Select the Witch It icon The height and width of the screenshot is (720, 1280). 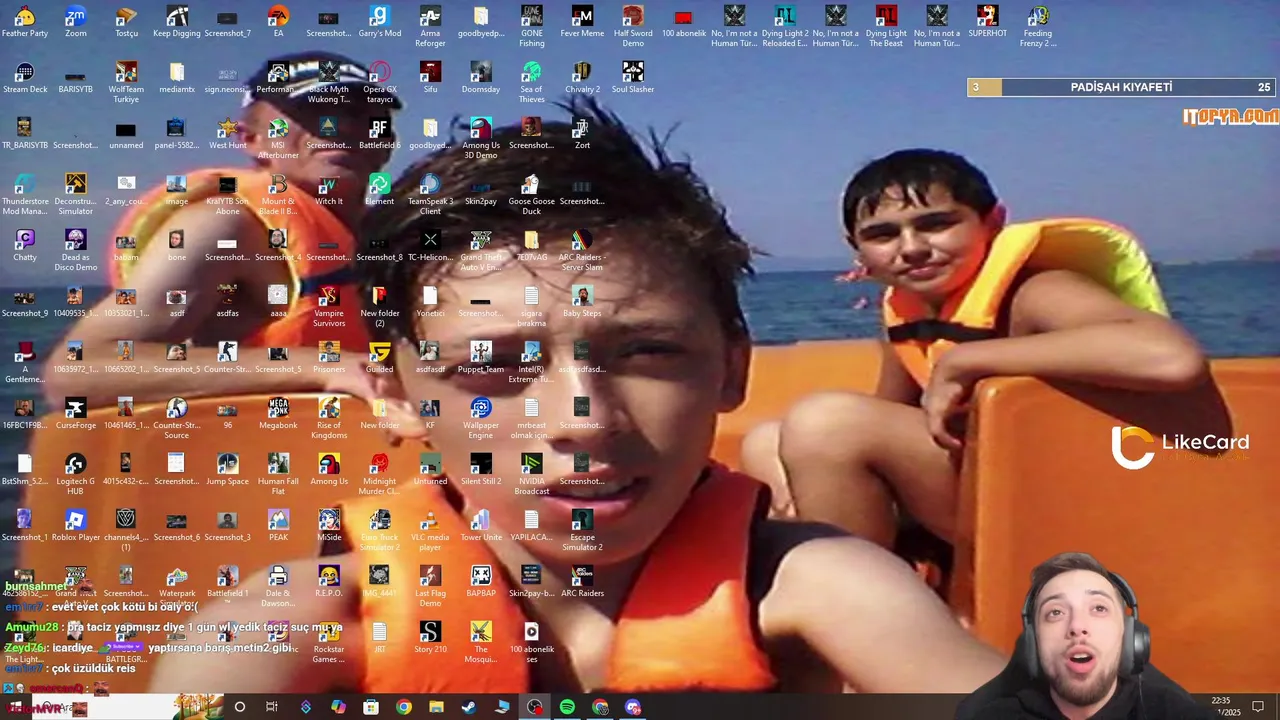329,185
